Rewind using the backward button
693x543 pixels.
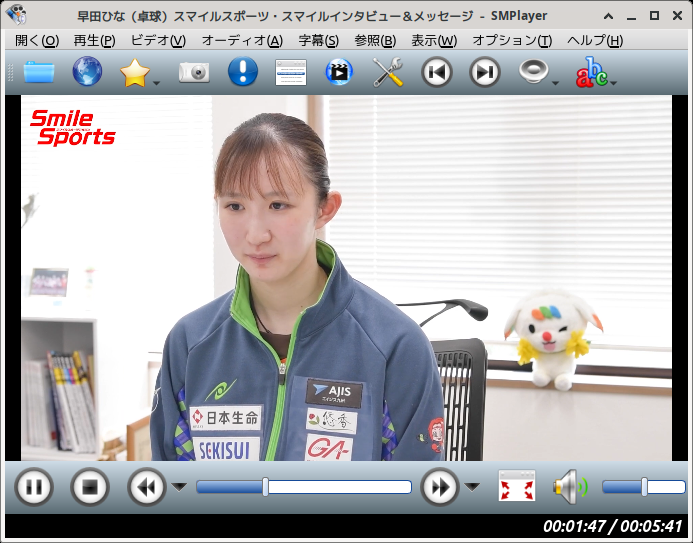[147, 487]
